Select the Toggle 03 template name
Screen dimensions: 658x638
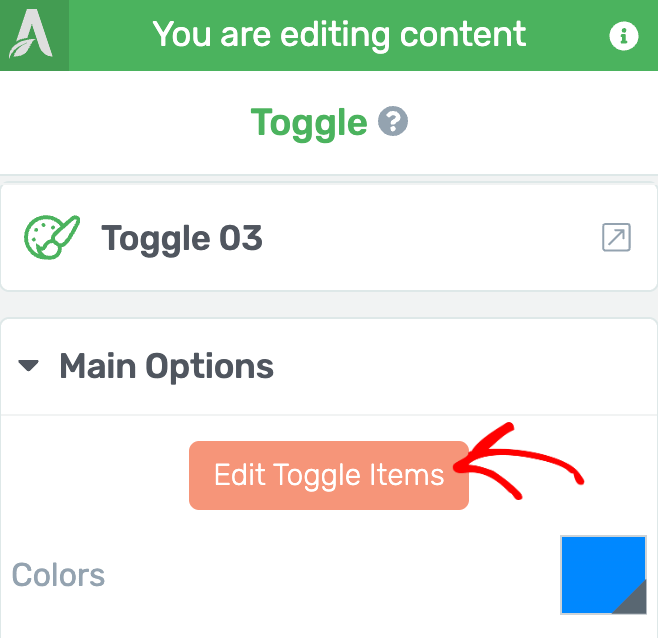(x=182, y=238)
